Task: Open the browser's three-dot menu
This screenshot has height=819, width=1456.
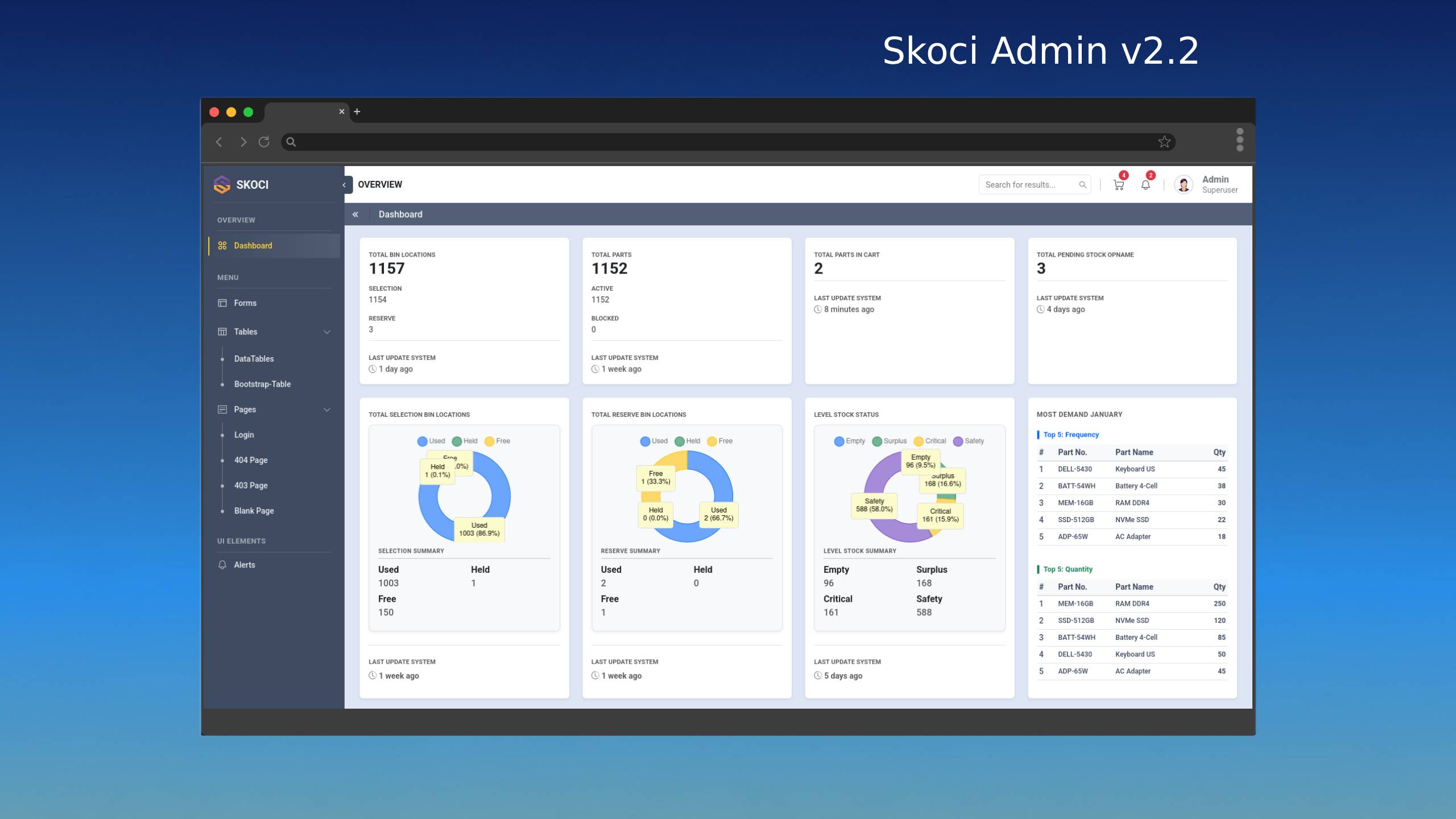Action: [1239, 140]
